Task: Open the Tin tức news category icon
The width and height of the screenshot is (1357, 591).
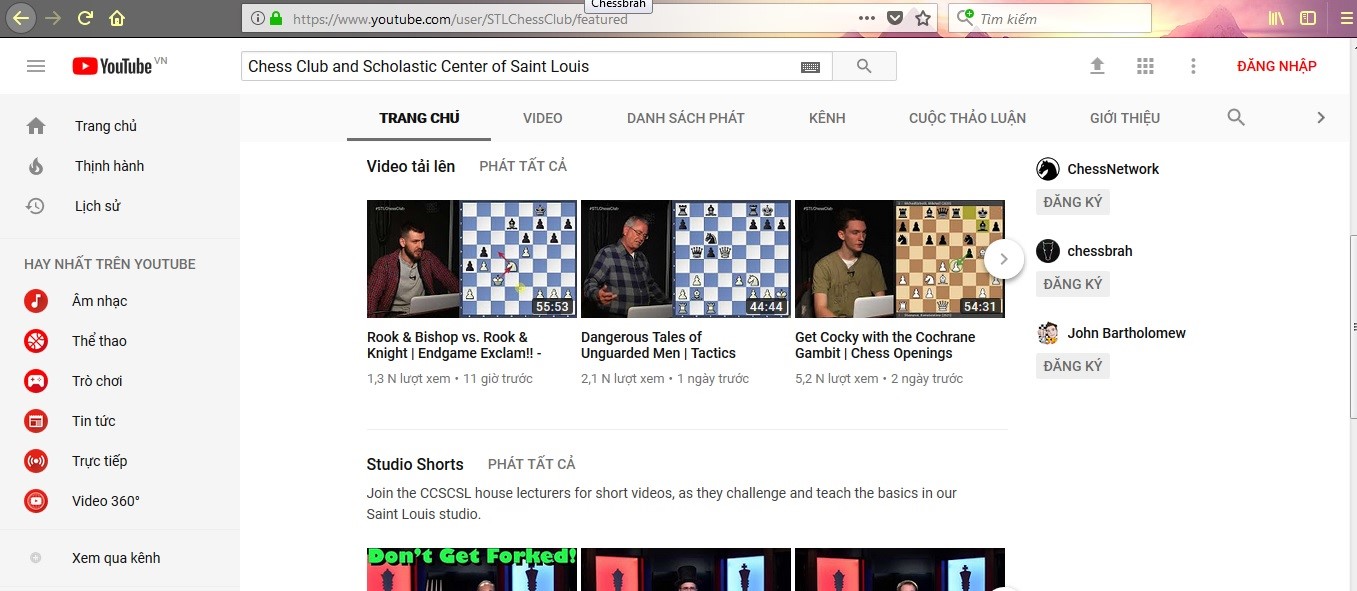Action: [36, 421]
